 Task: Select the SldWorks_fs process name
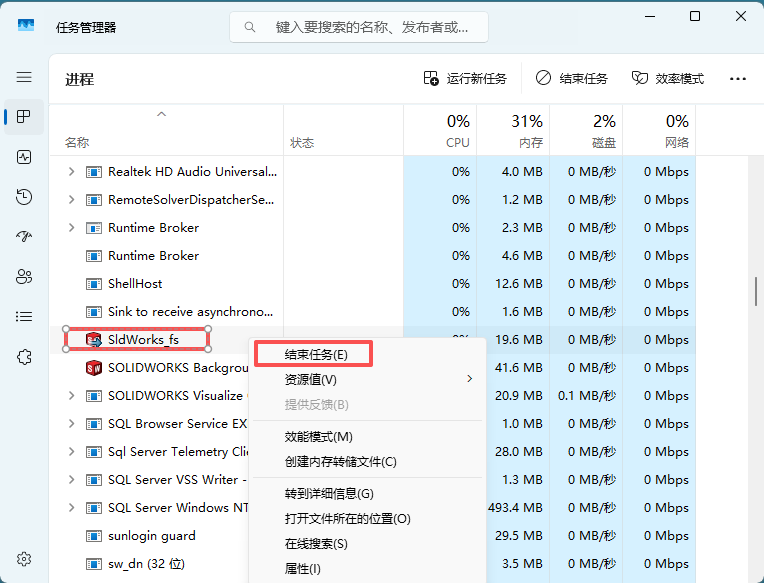pos(143,339)
